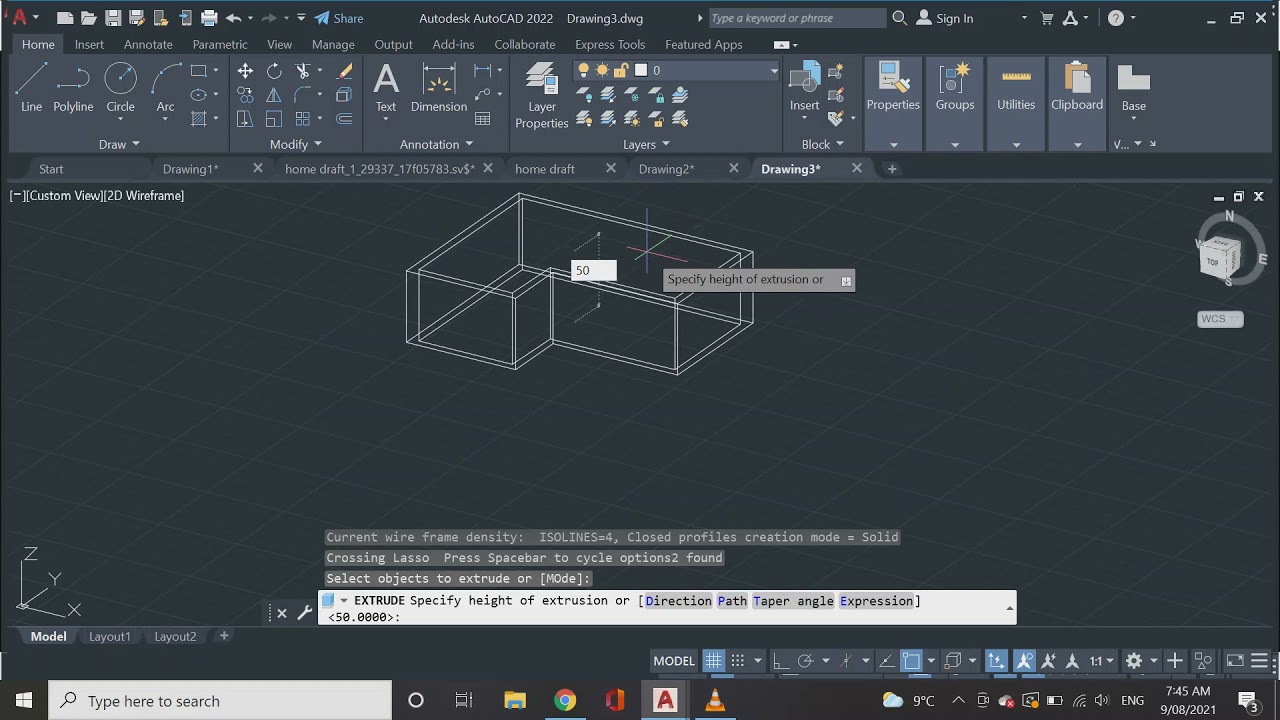Select the Line tool in Draw panel
1280x720 pixels.
click(x=31, y=87)
